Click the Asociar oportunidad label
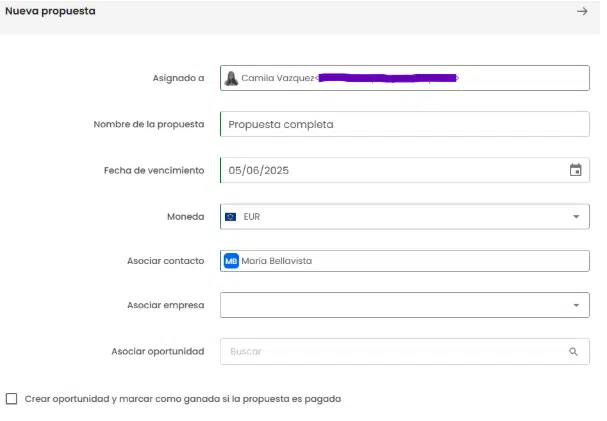This screenshot has height=421, width=607. 158,351
